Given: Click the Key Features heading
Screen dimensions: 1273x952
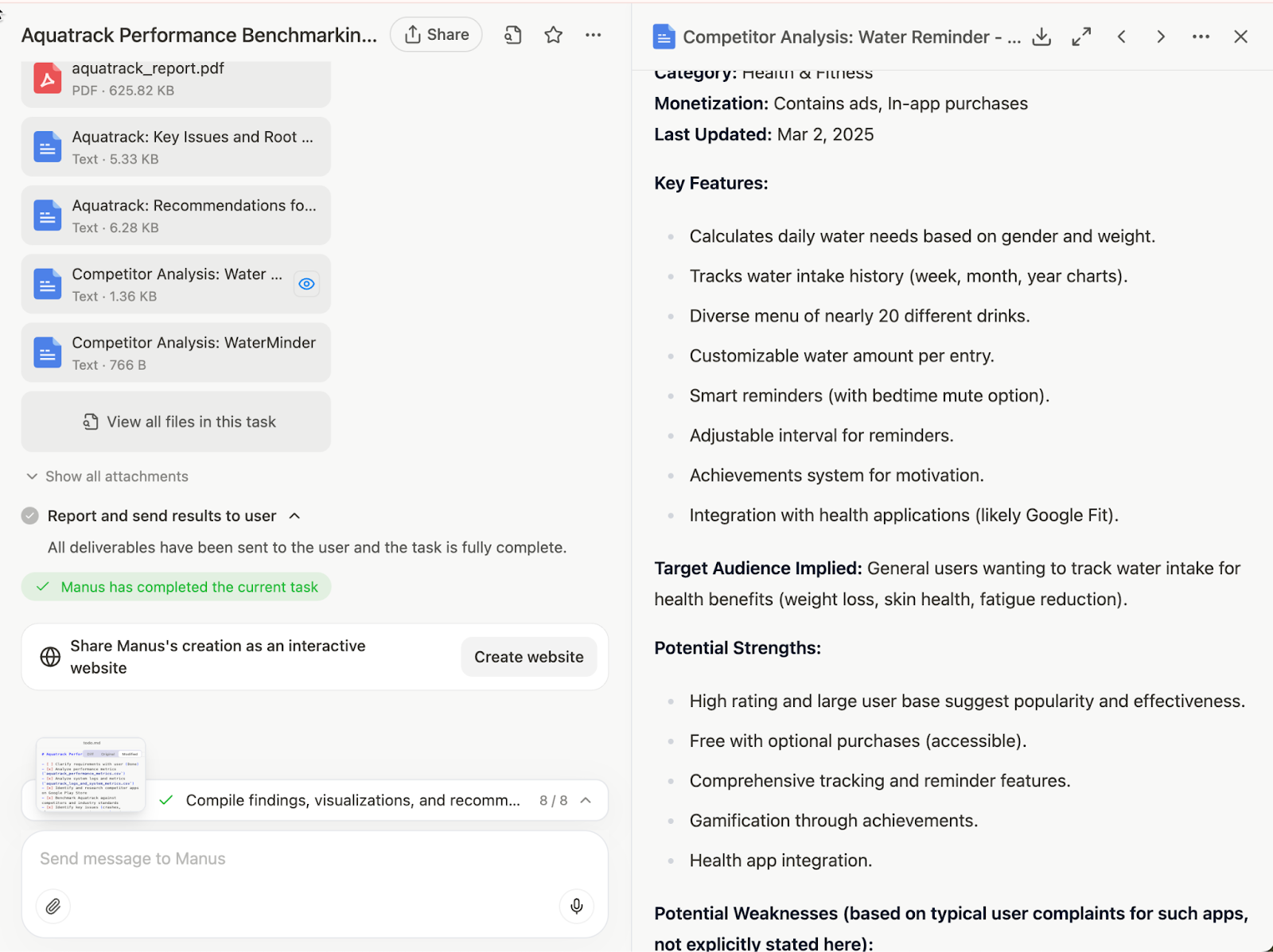Looking at the screenshot, I should [711, 184].
